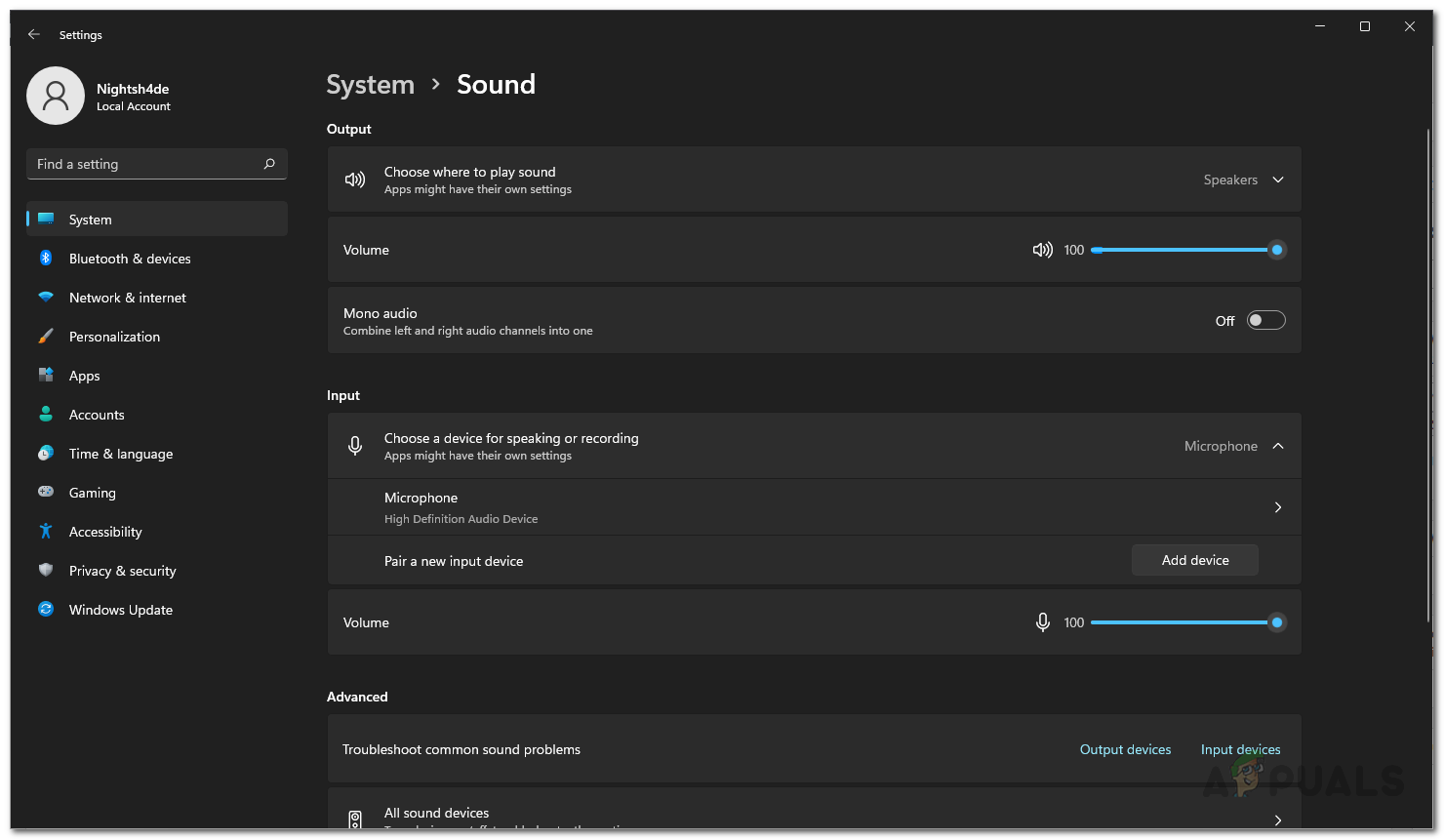
Task: Collapse the Microphone input device list
Action: pyautogui.click(x=1277, y=446)
